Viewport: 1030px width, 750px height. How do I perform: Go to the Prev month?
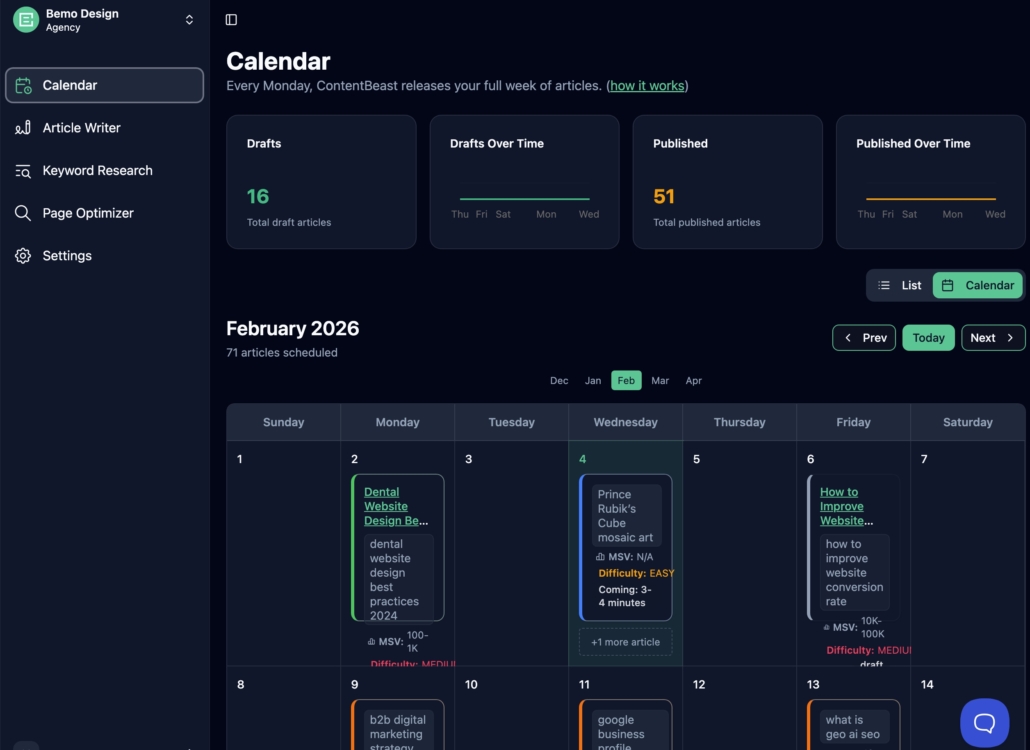[864, 338]
